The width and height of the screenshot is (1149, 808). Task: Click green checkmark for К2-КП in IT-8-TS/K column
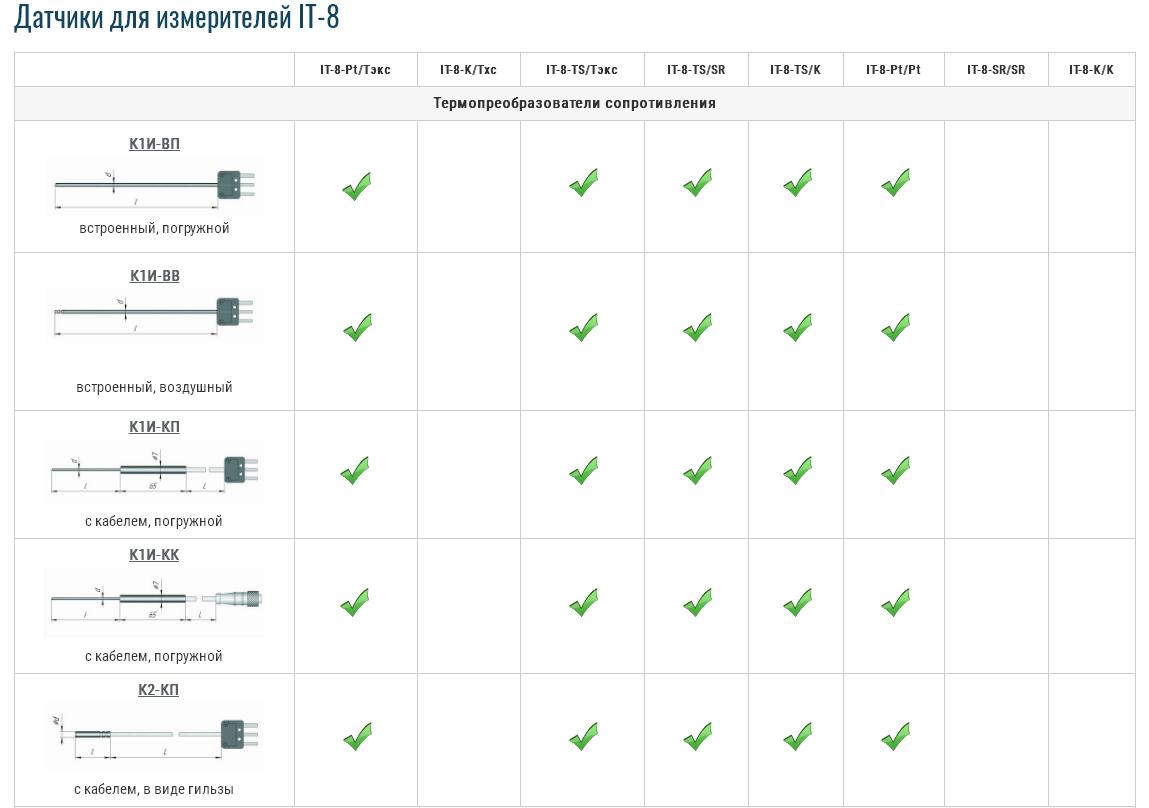click(797, 737)
